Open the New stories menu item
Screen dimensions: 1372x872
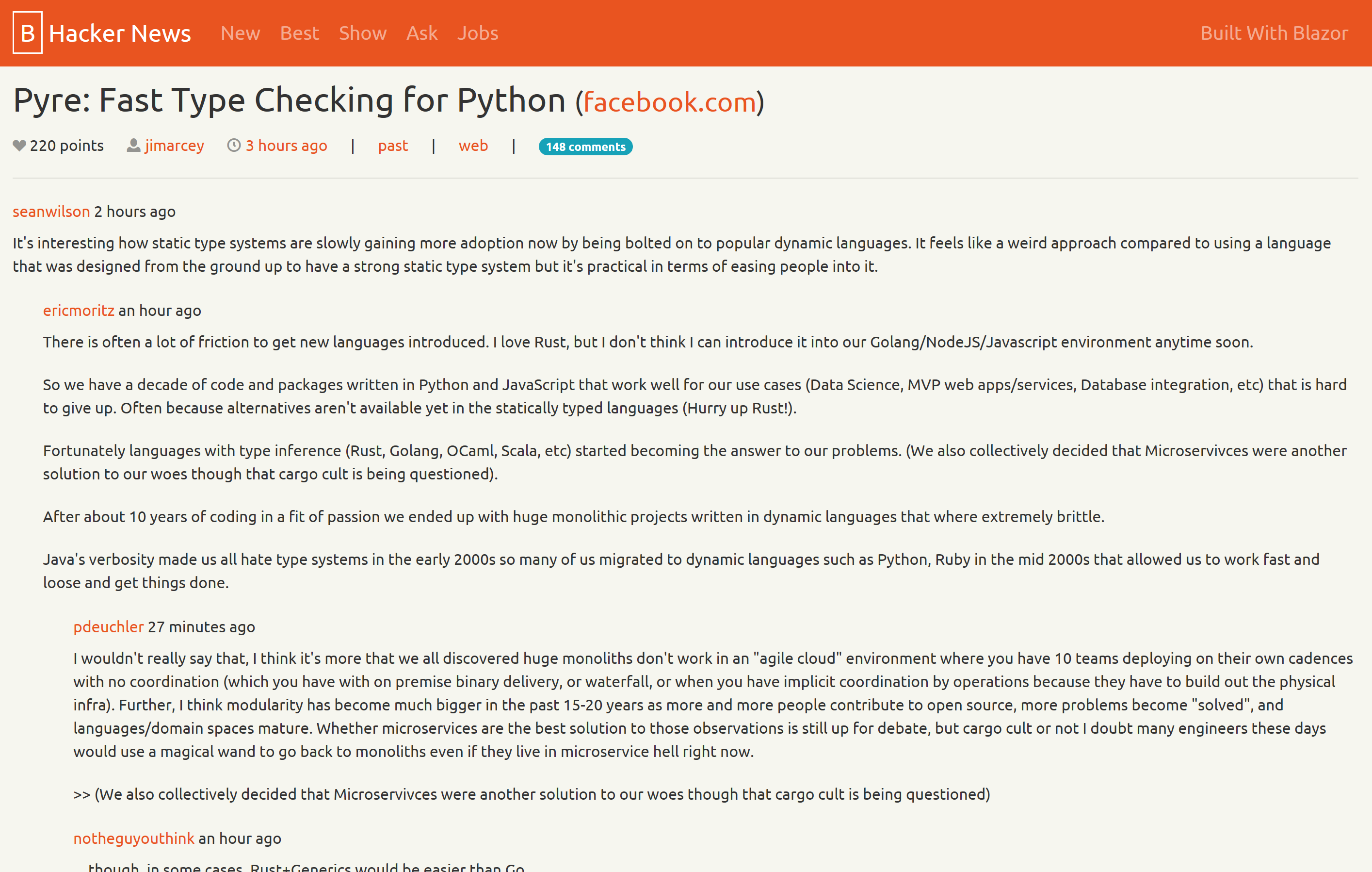coord(241,33)
